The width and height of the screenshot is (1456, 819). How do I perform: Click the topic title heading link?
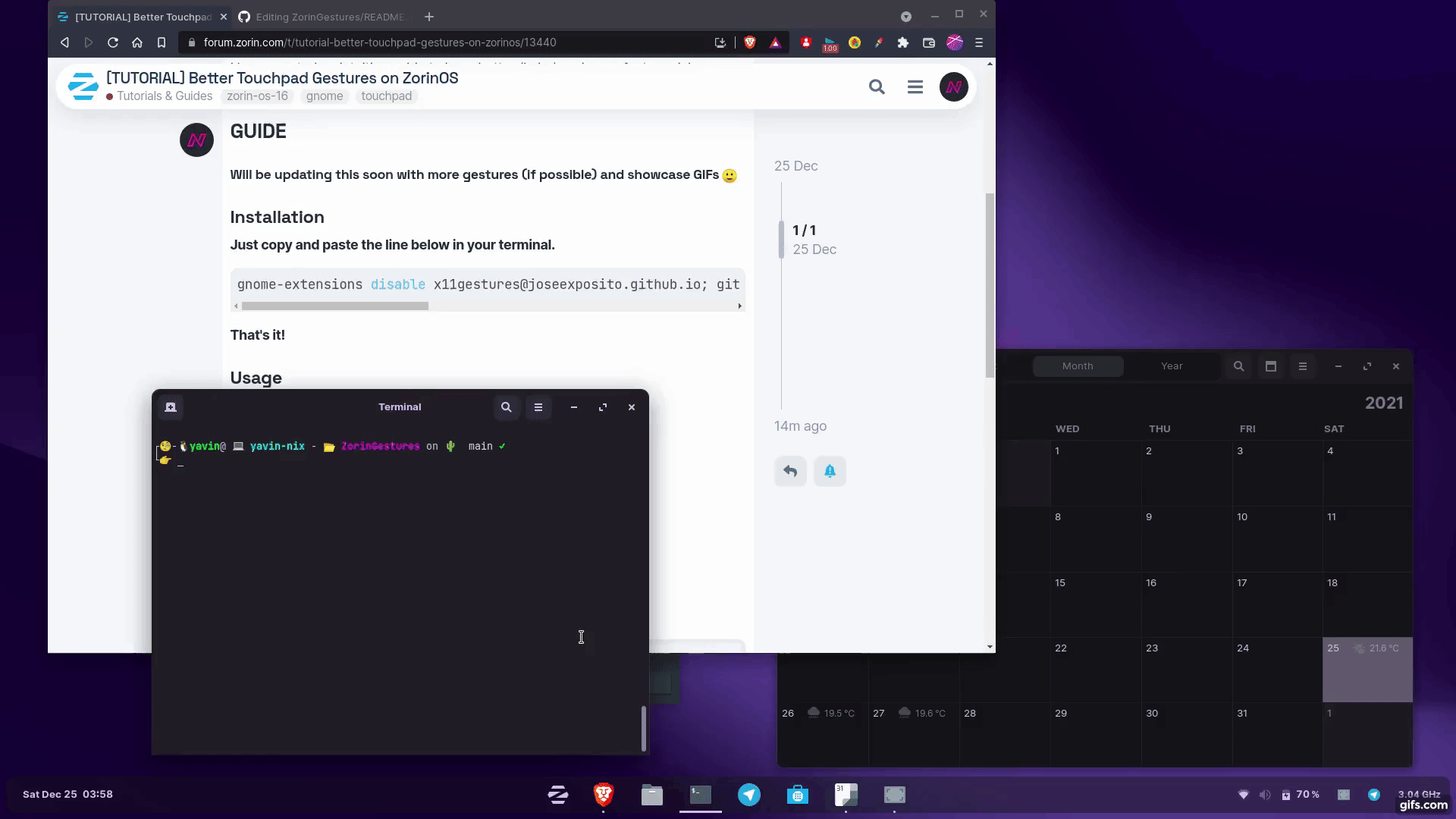(282, 78)
